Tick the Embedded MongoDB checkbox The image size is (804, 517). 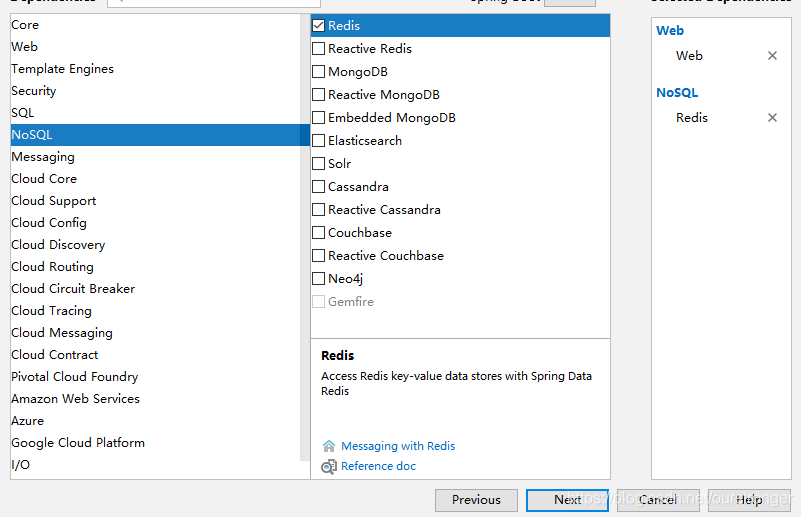pyautogui.click(x=319, y=118)
